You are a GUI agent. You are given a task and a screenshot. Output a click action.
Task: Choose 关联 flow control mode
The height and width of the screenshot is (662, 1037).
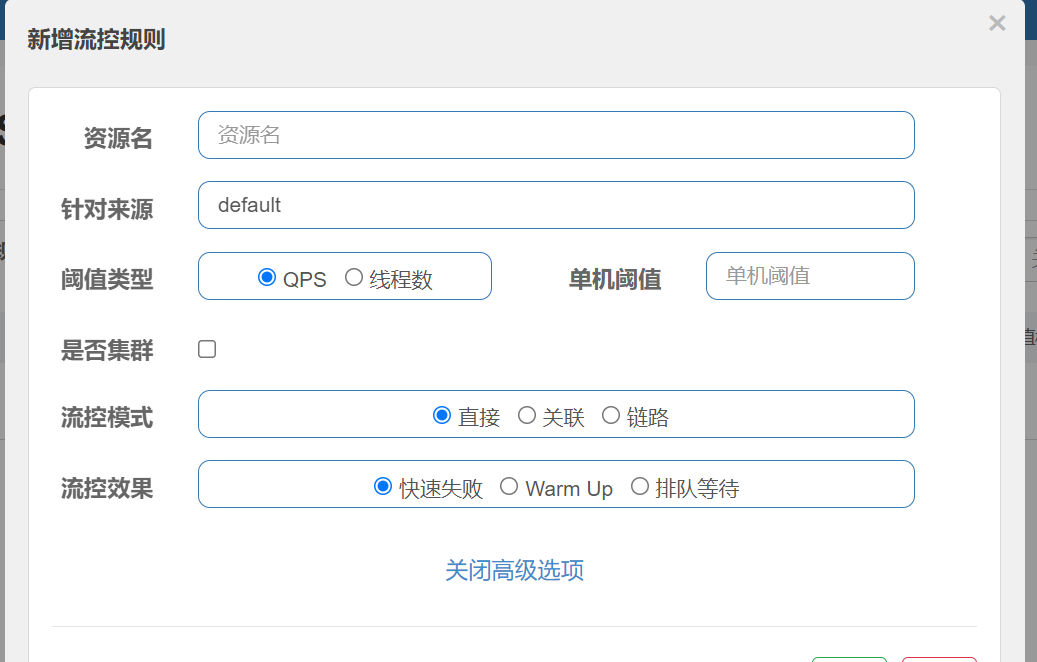coord(527,416)
